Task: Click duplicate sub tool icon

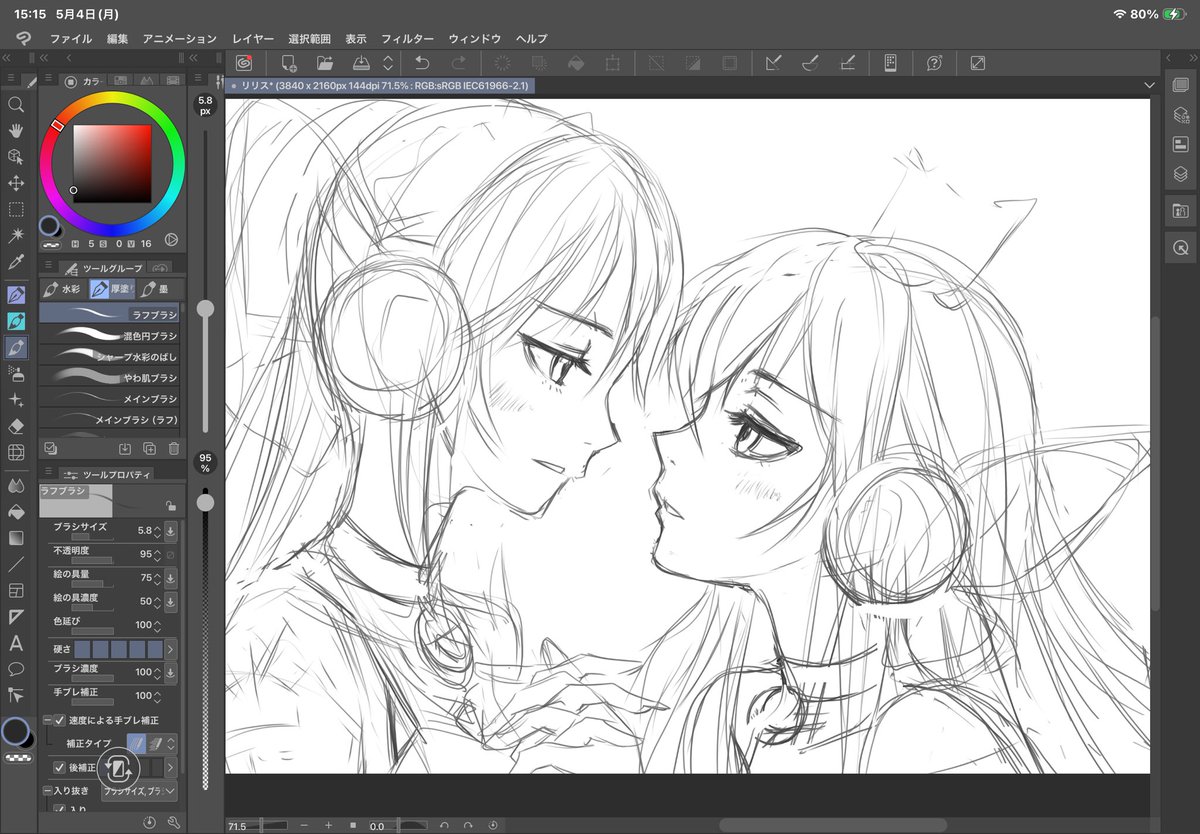Action: (x=149, y=449)
